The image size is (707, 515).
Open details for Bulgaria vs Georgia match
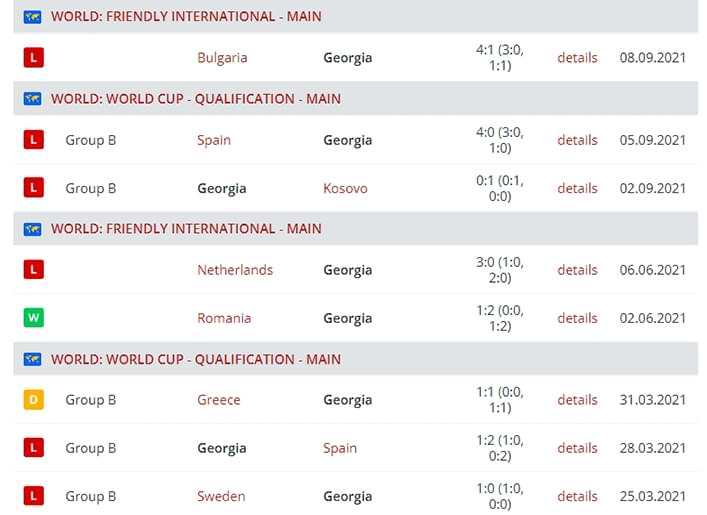click(x=577, y=58)
